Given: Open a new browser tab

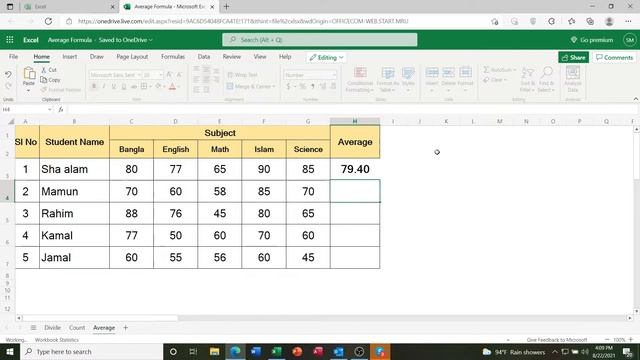Looking at the screenshot, I should (227, 7).
